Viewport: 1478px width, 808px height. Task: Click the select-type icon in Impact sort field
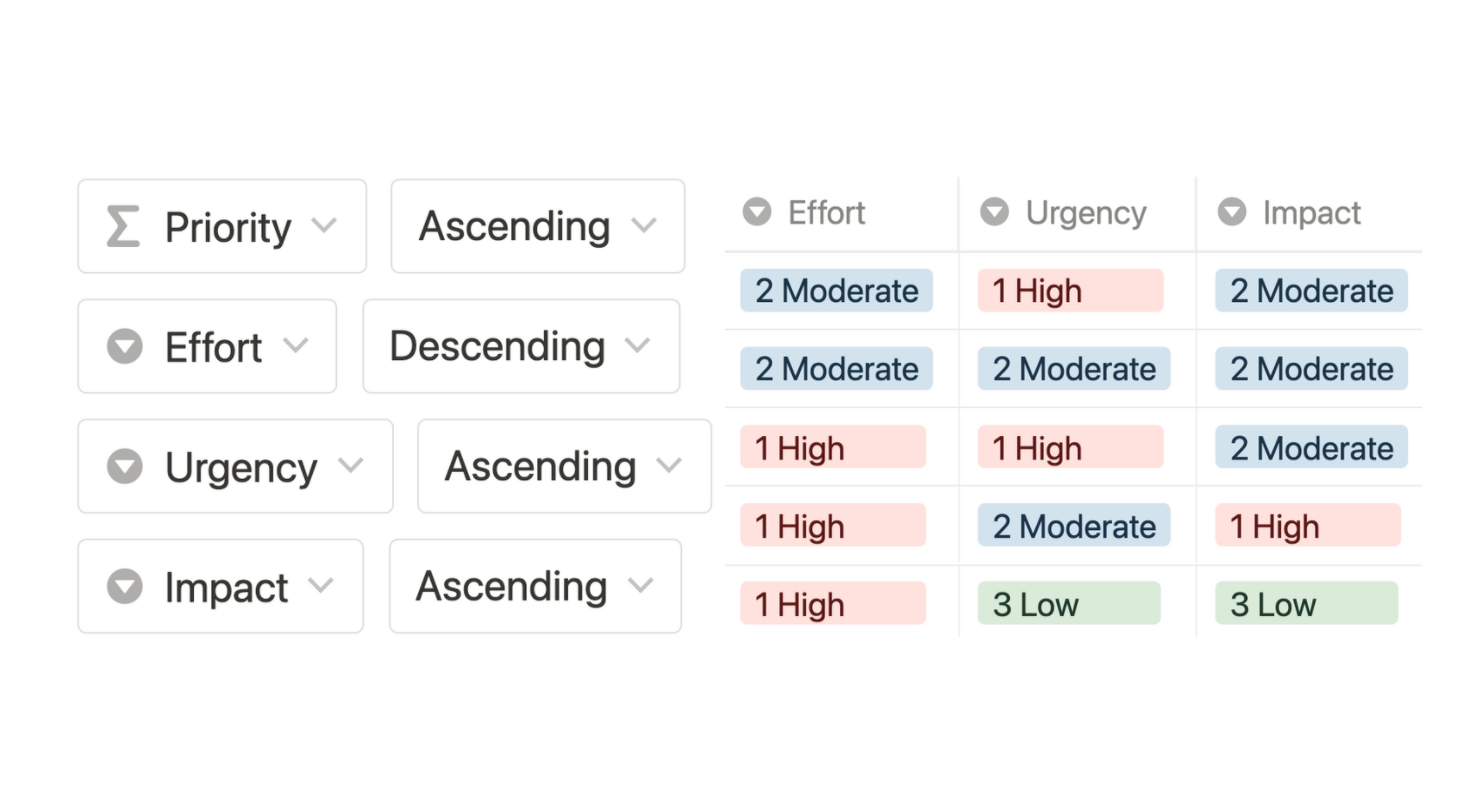click(125, 587)
